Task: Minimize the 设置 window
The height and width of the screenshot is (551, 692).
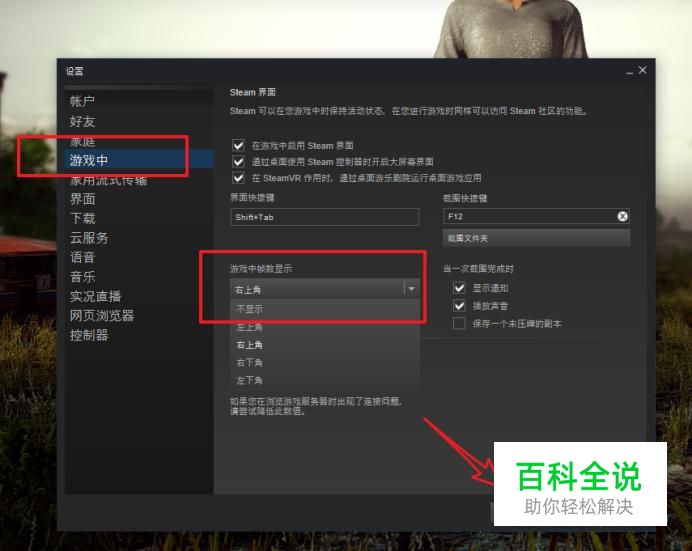Action: pyautogui.click(x=629, y=71)
